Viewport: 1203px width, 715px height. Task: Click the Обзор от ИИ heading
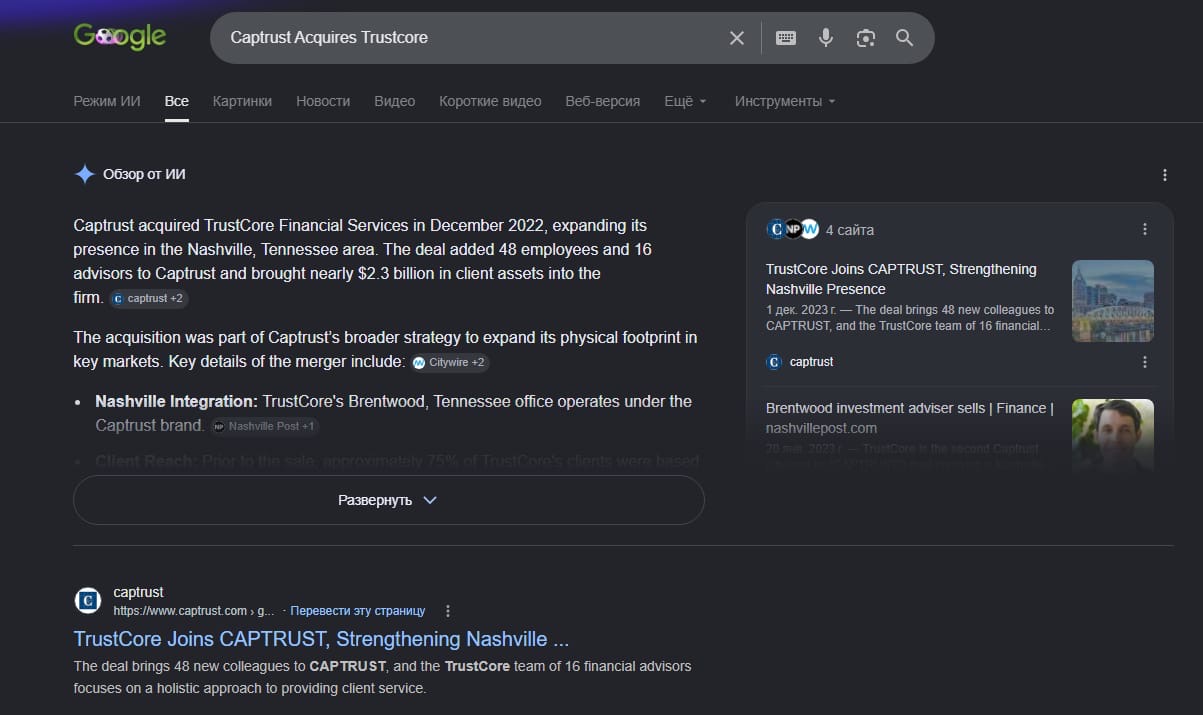click(x=144, y=174)
